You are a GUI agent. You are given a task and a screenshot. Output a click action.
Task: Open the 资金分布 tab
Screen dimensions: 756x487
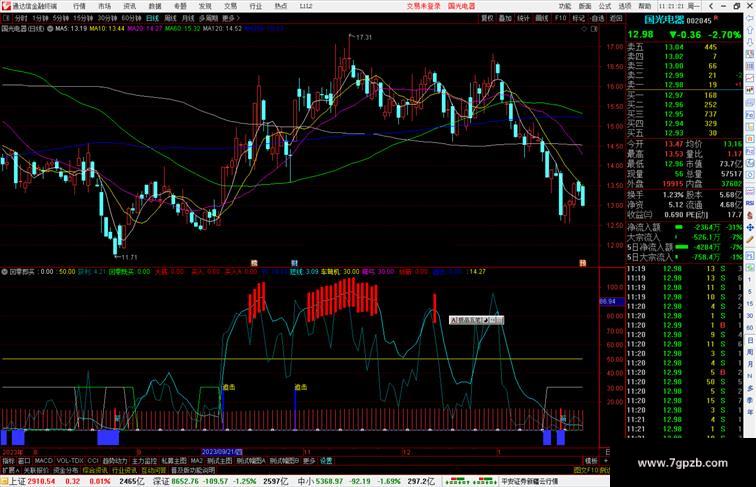66,470
